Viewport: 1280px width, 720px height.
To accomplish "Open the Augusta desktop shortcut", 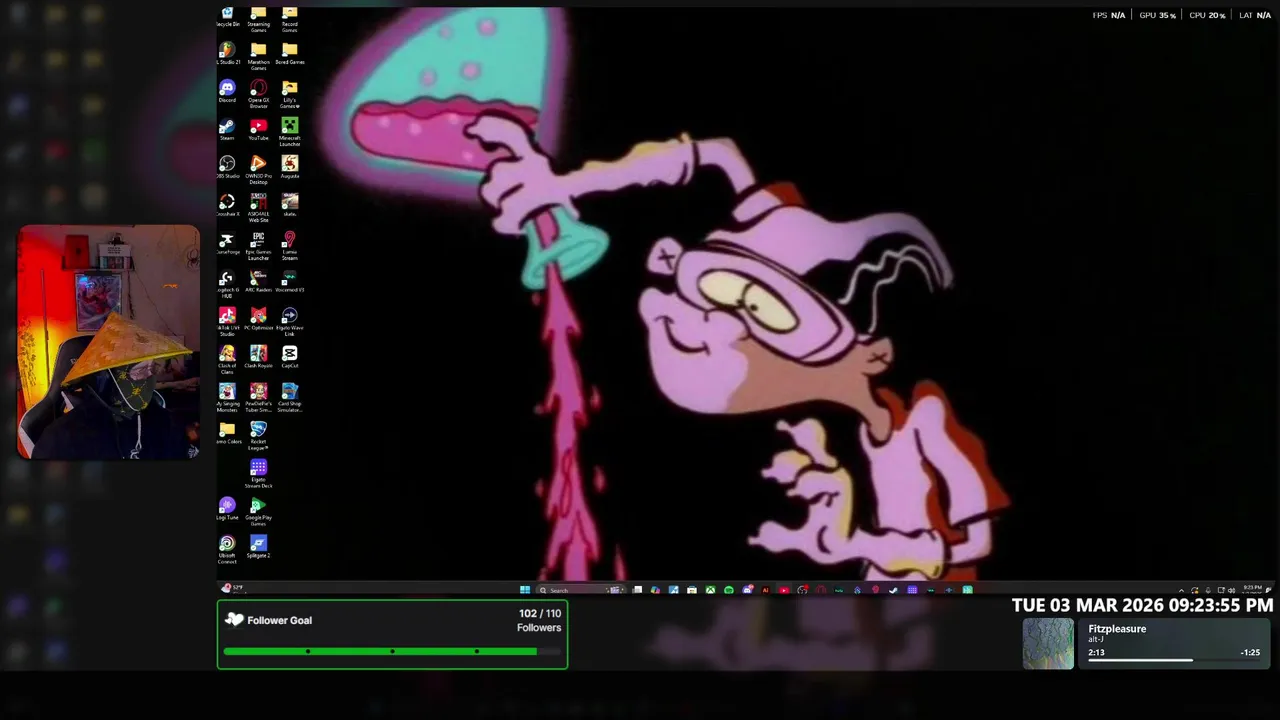I will coord(290,167).
